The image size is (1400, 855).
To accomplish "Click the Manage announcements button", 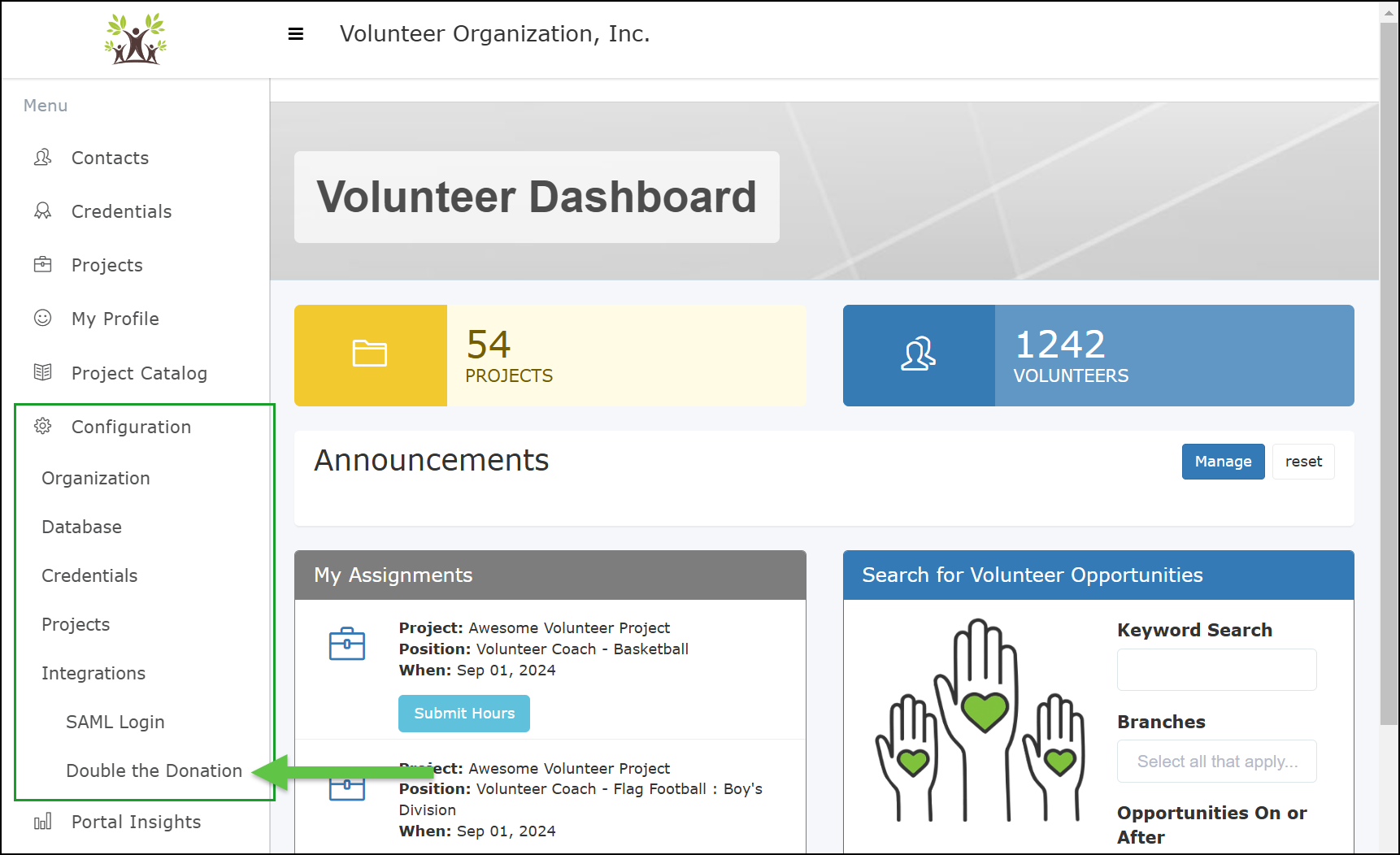I will (1223, 461).
